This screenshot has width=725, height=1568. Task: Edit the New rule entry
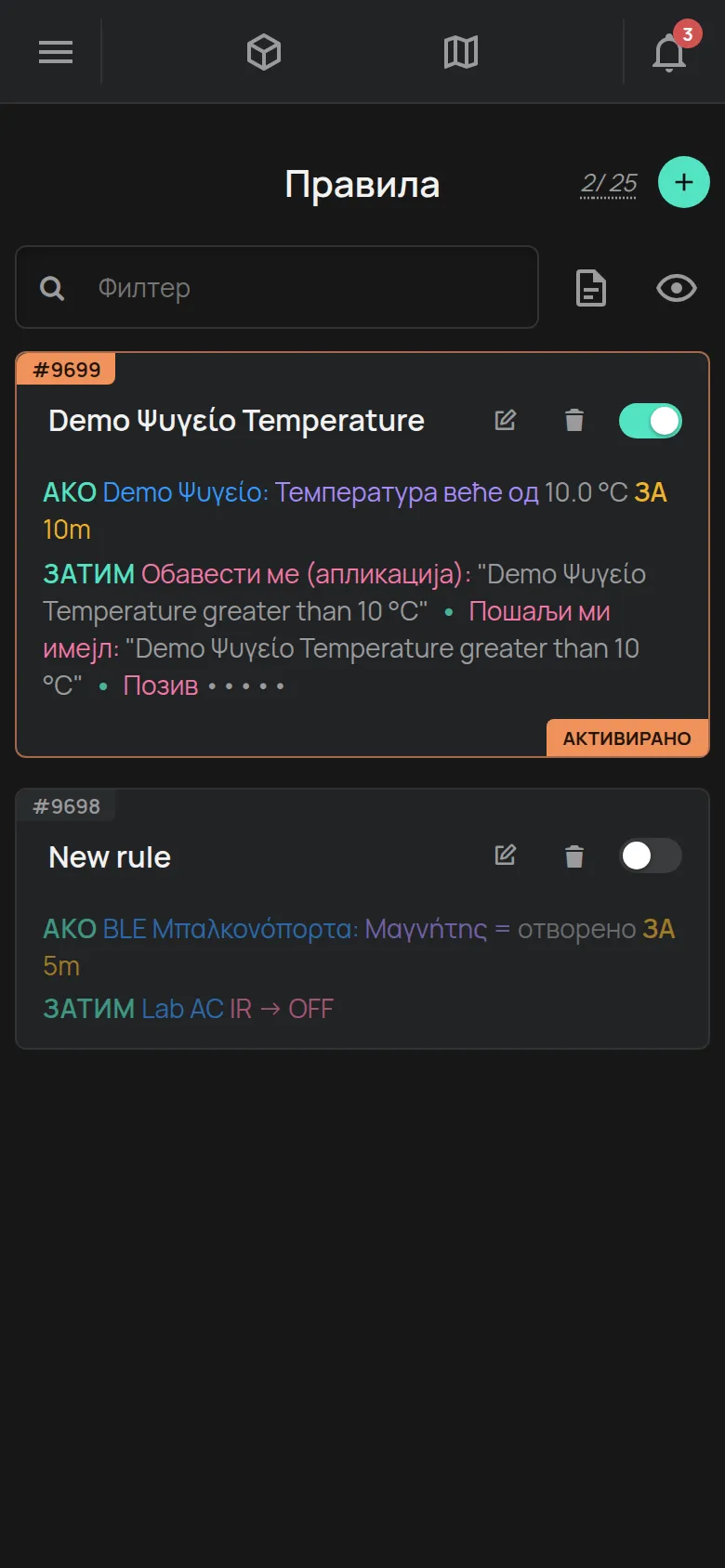505,855
